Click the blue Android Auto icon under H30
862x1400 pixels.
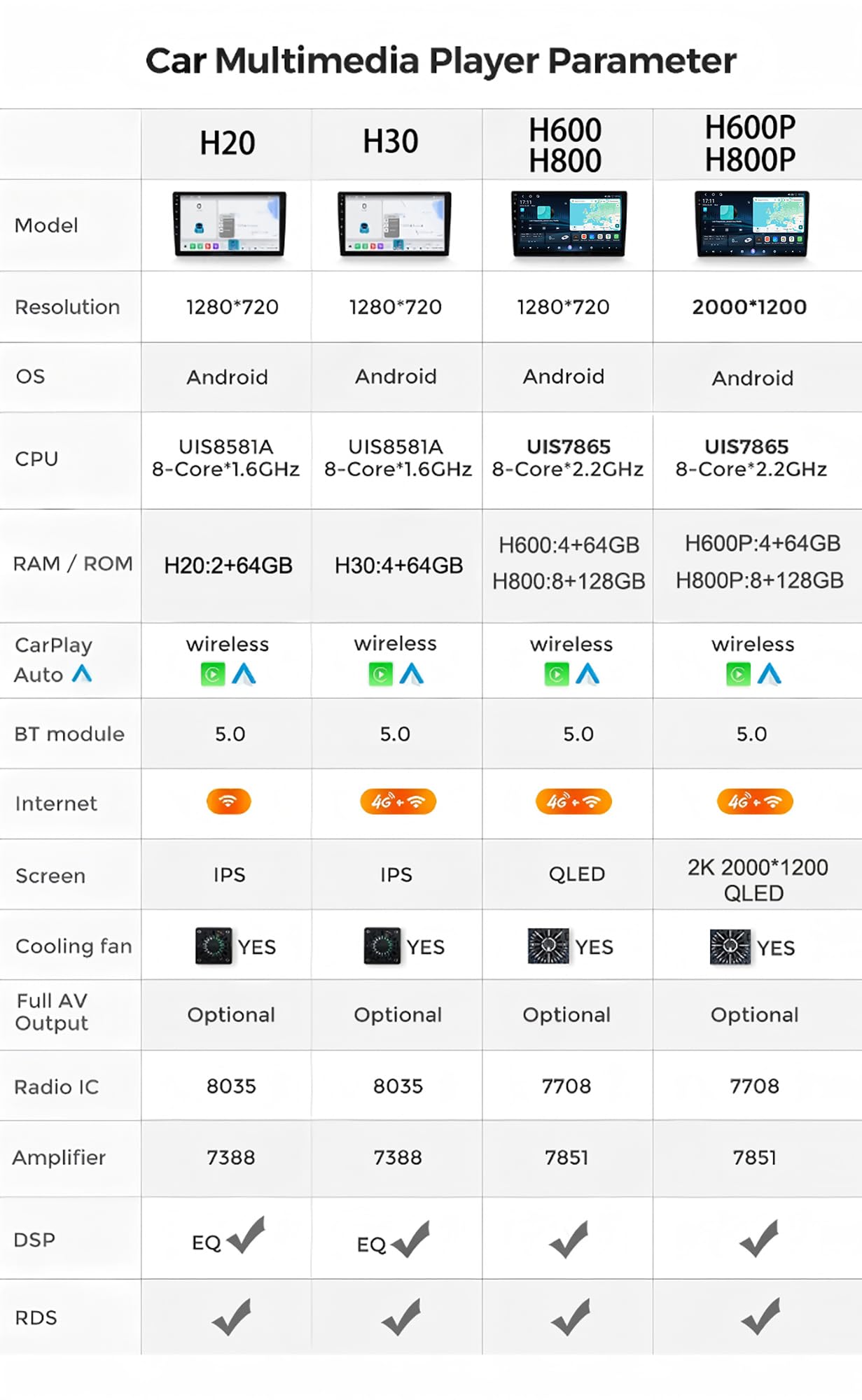(412, 675)
